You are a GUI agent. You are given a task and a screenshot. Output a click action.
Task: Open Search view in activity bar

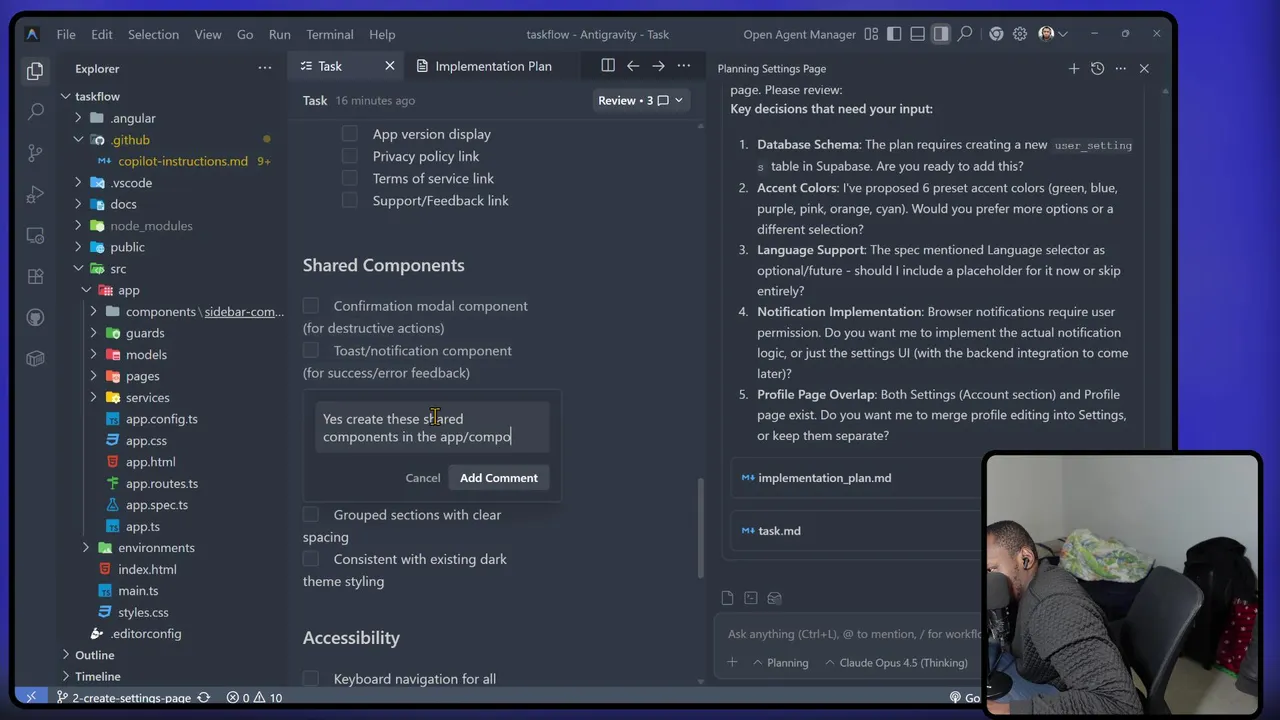point(35,112)
